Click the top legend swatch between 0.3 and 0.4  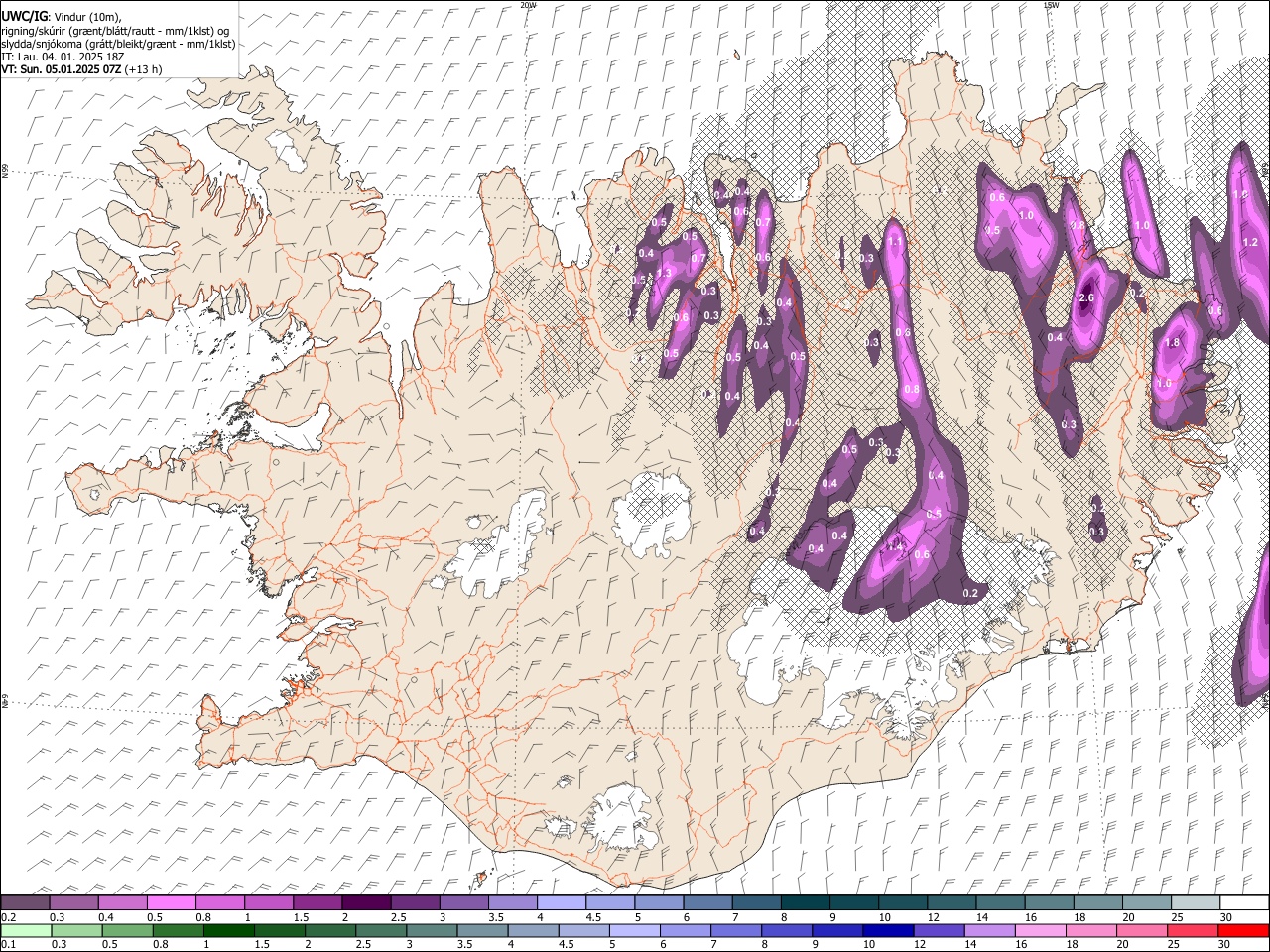(73, 902)
